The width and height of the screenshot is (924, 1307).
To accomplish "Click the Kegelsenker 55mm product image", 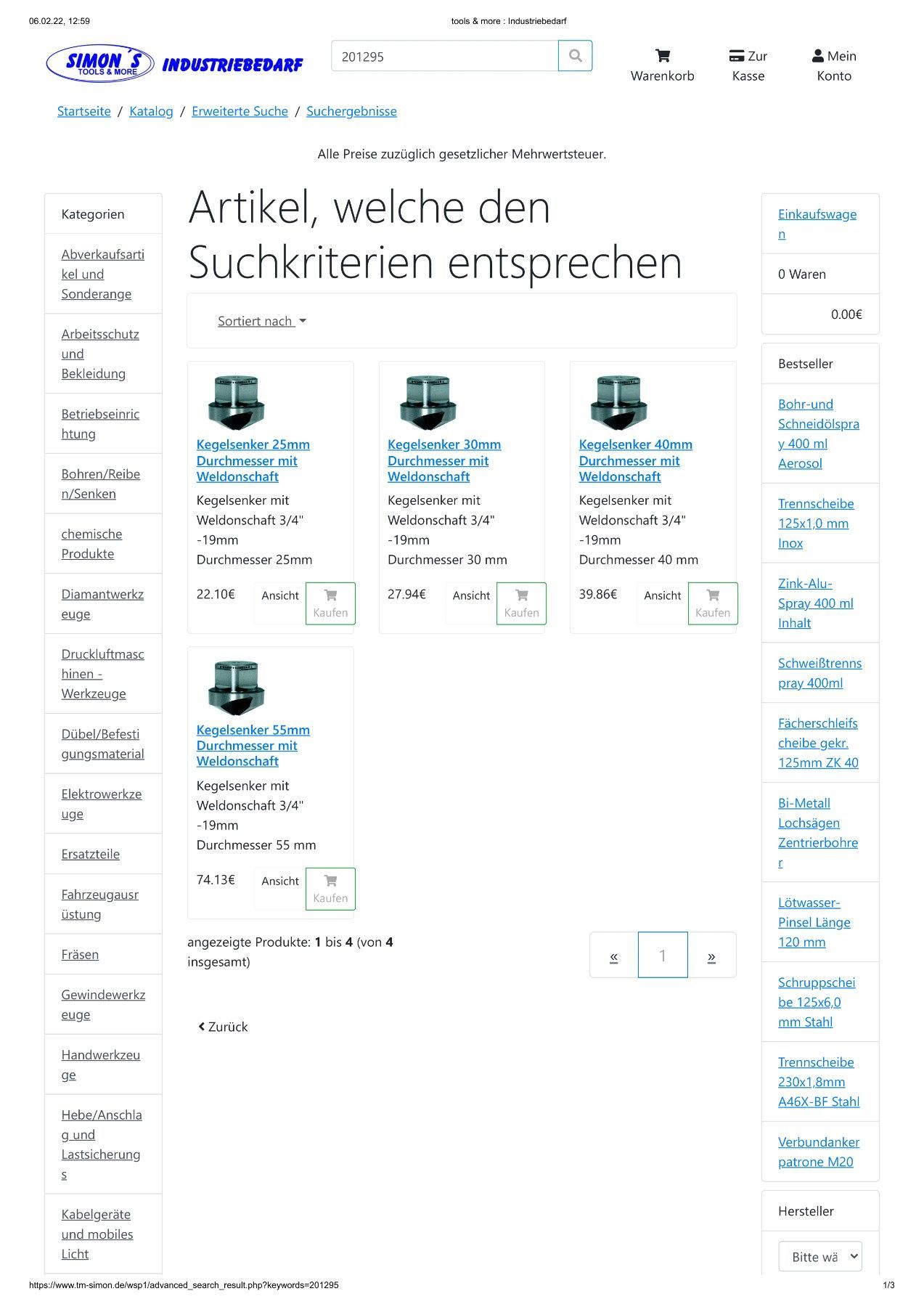I will tap(236, 688).
